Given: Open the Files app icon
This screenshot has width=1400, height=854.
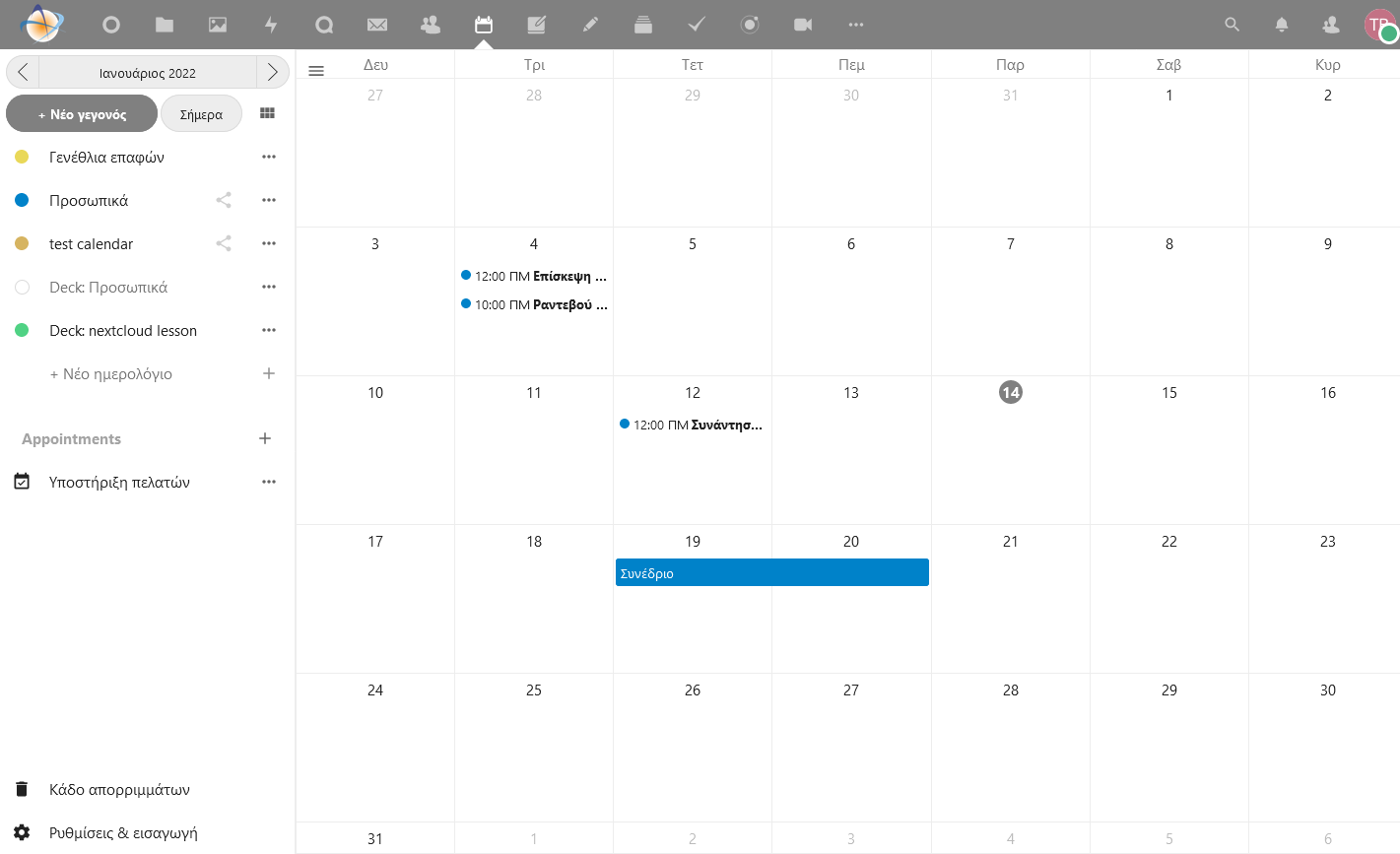Looking at the screenshot, I should click(165, 25).
